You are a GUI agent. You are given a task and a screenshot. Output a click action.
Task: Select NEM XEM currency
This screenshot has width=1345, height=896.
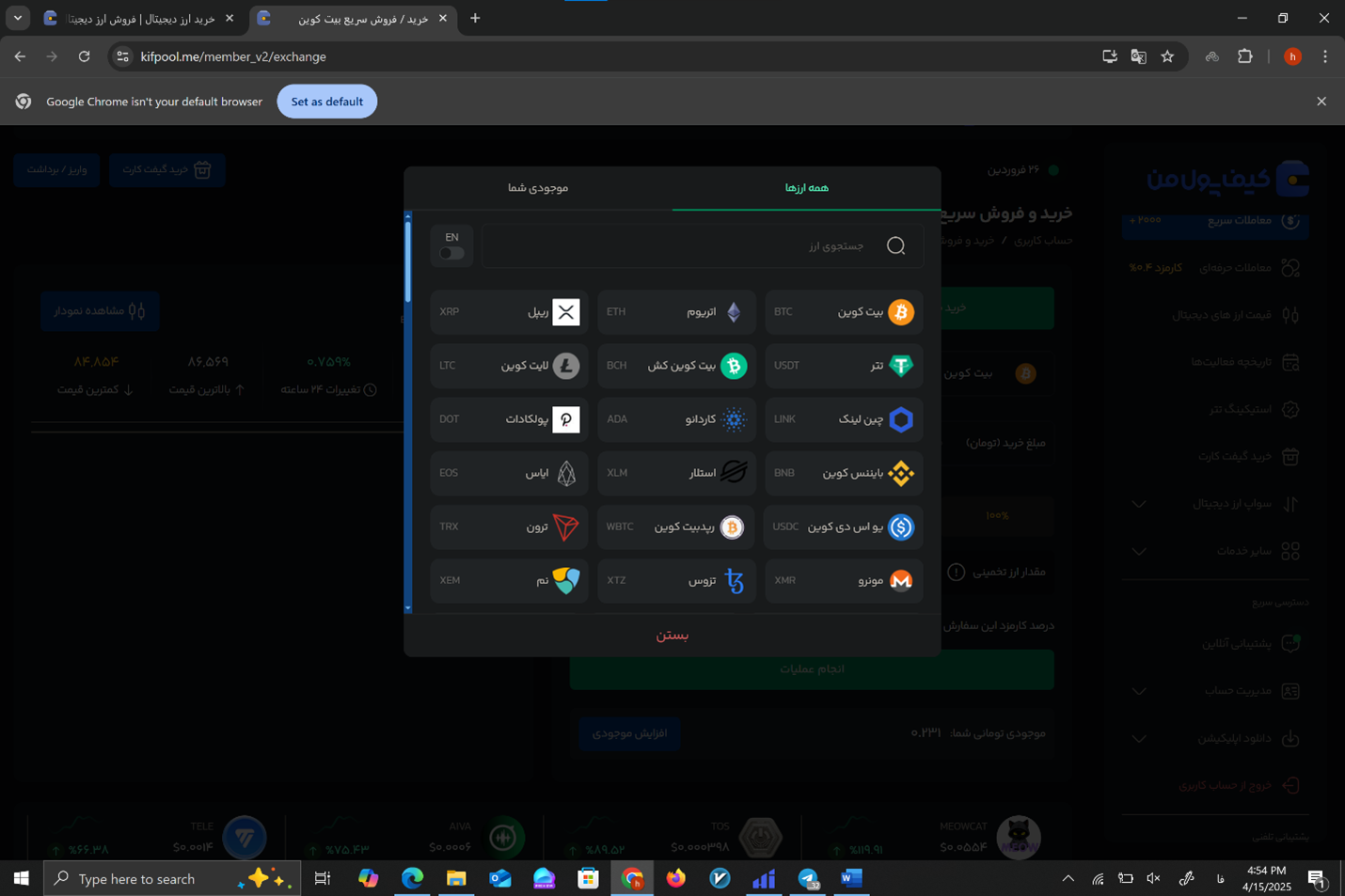point(509,580)
